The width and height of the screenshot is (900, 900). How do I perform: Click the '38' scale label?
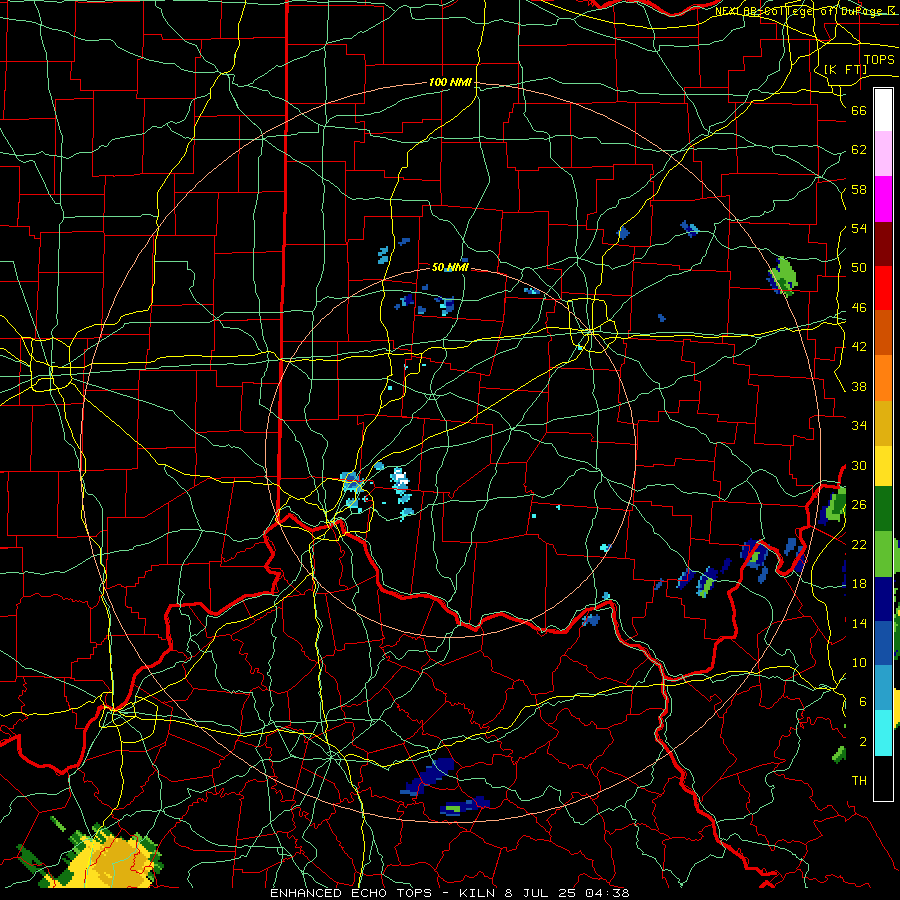coord(859,386)
